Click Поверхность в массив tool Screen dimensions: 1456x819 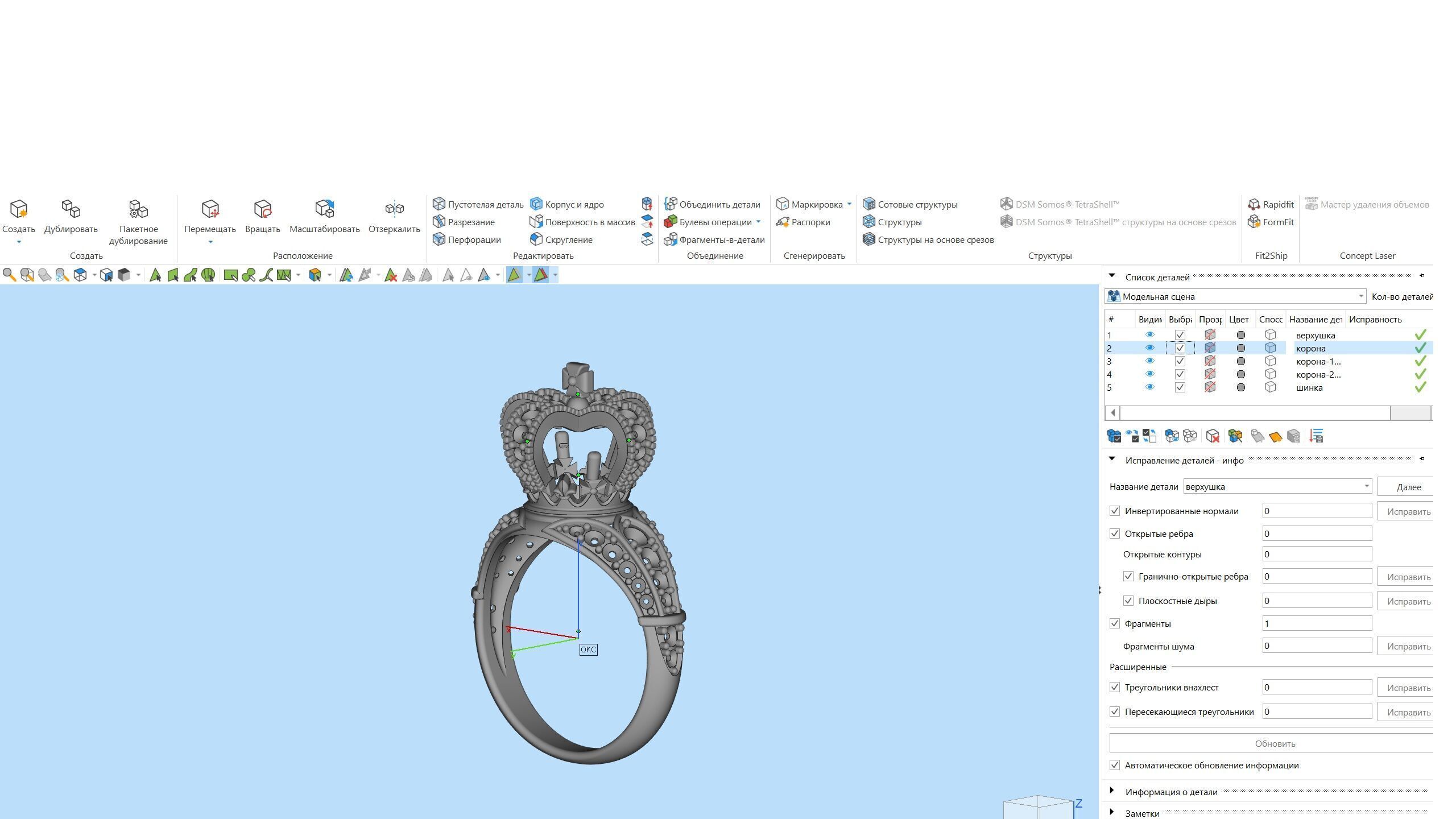(x=582, y=222)
